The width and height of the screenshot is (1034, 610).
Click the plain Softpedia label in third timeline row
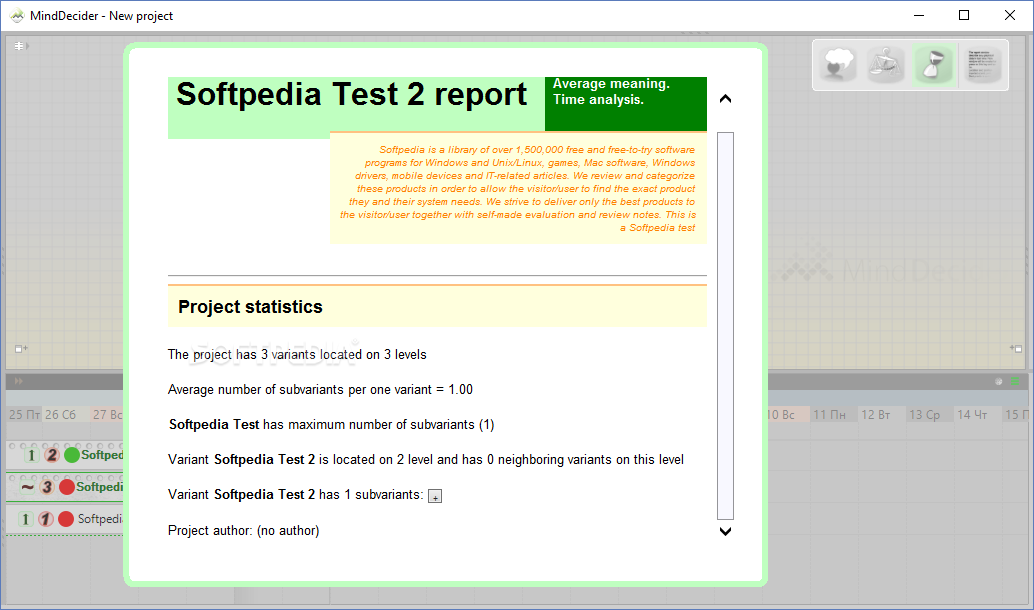100,519
